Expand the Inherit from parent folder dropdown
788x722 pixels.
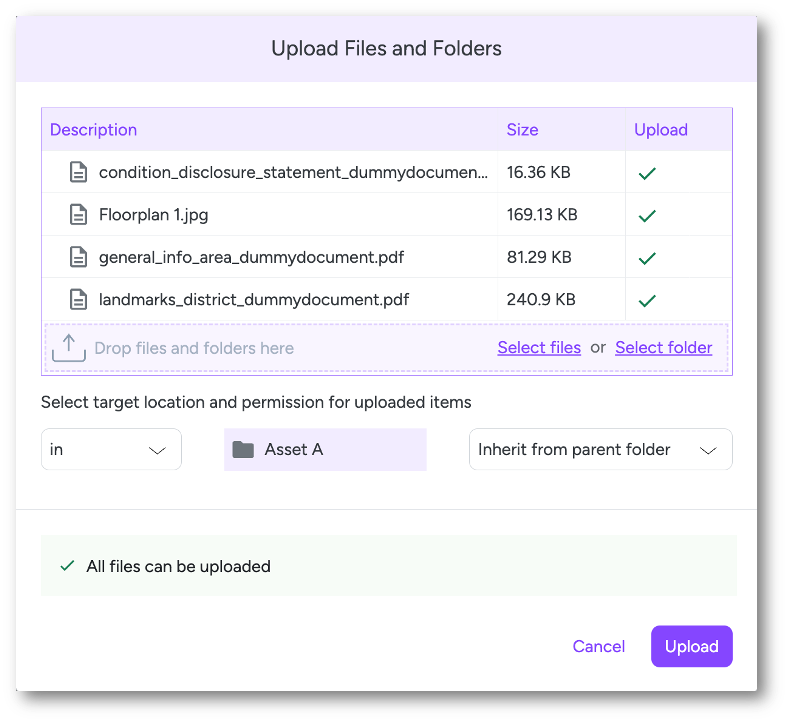pyautogui.click(x=601, y=449)
